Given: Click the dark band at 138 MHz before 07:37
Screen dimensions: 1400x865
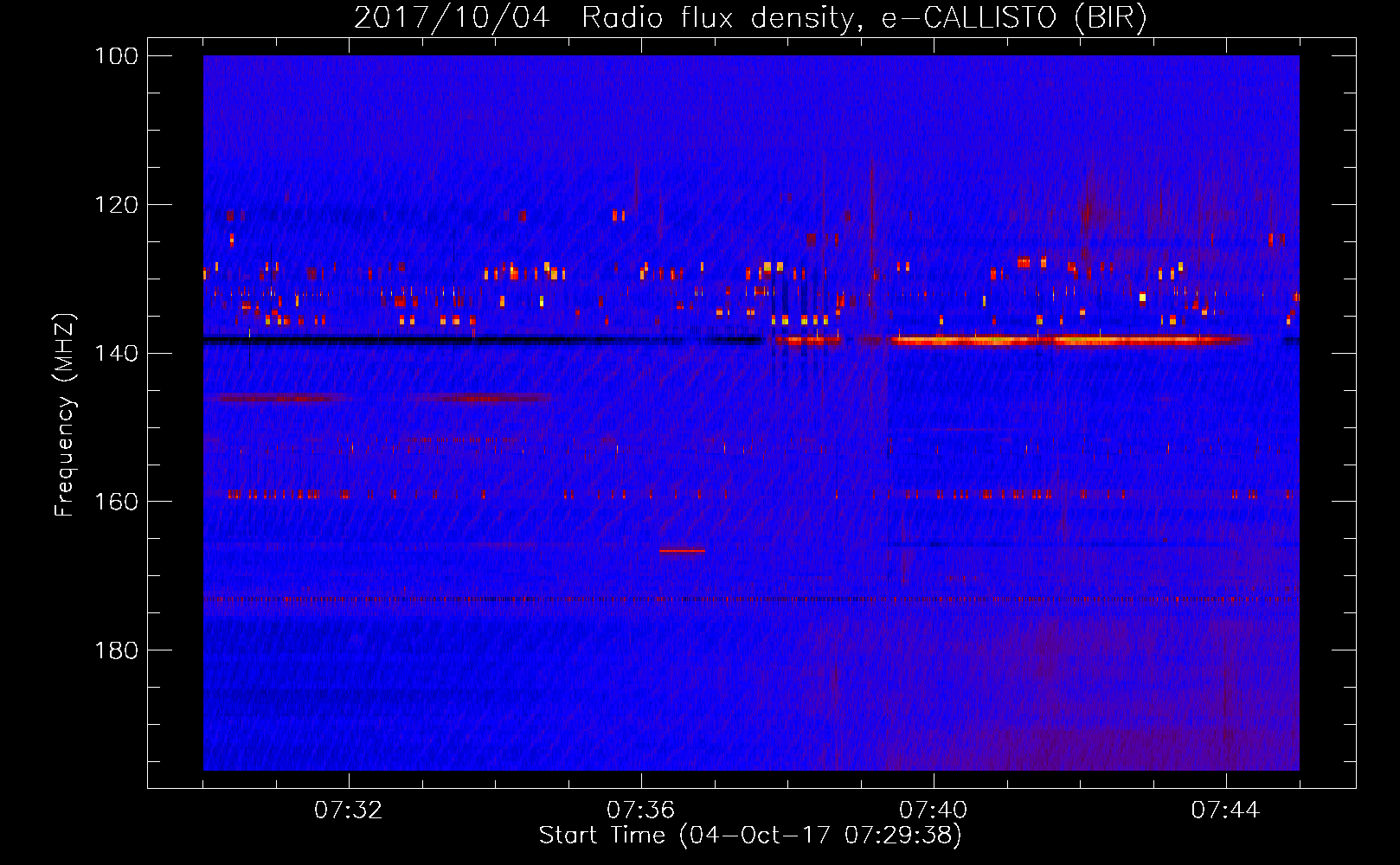Looking at the screenshot, I should coord(483,341).
